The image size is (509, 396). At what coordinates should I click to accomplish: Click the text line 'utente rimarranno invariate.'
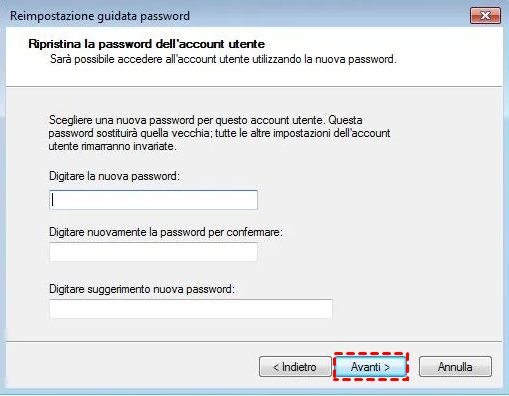point(112,146)
